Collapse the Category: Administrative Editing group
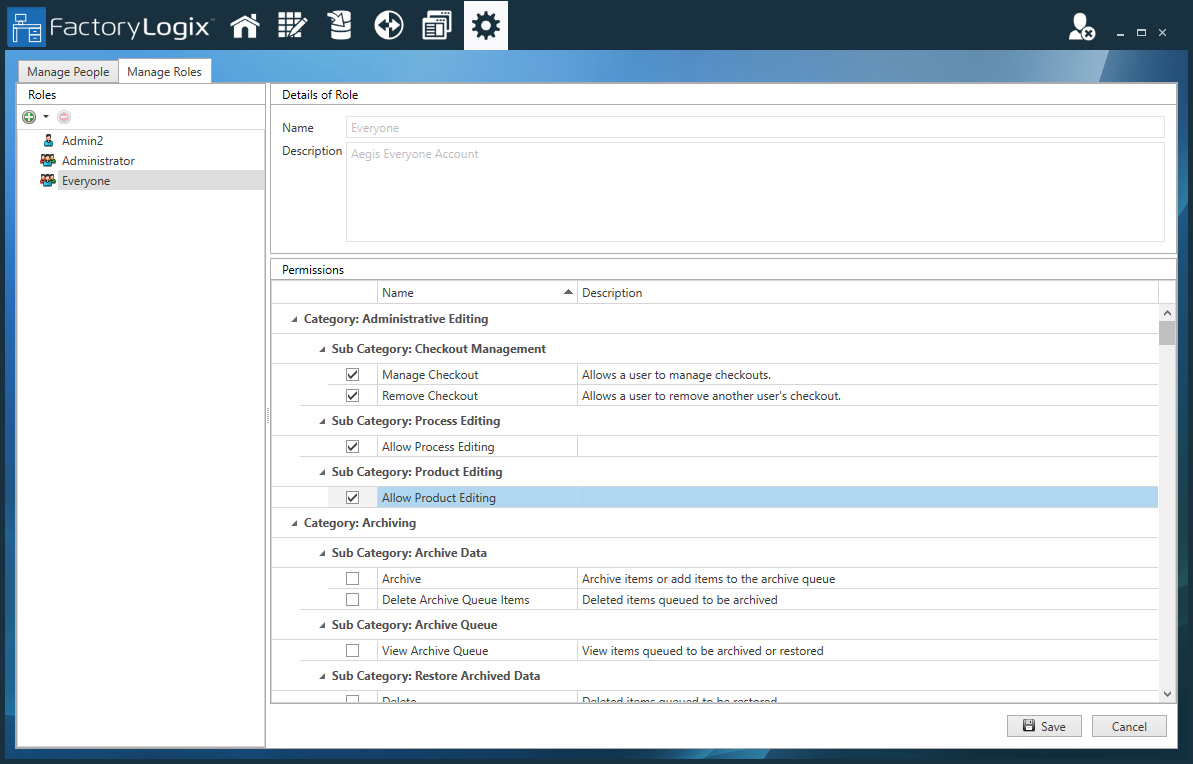This screenshot has width=1193, height=764. (x=294, y=318)
